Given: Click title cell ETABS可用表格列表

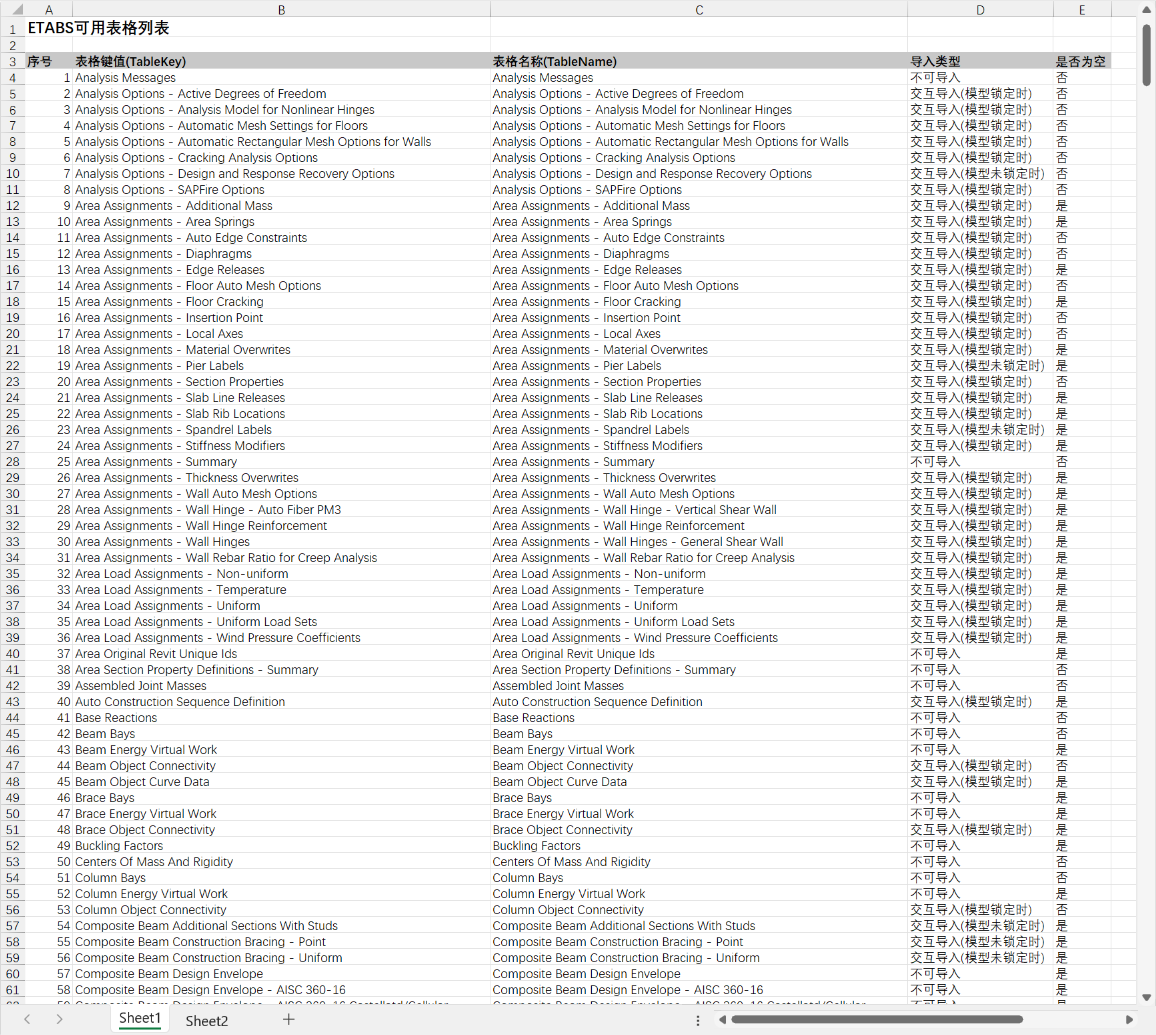Looking at the screenshot, I should (98, 28).
